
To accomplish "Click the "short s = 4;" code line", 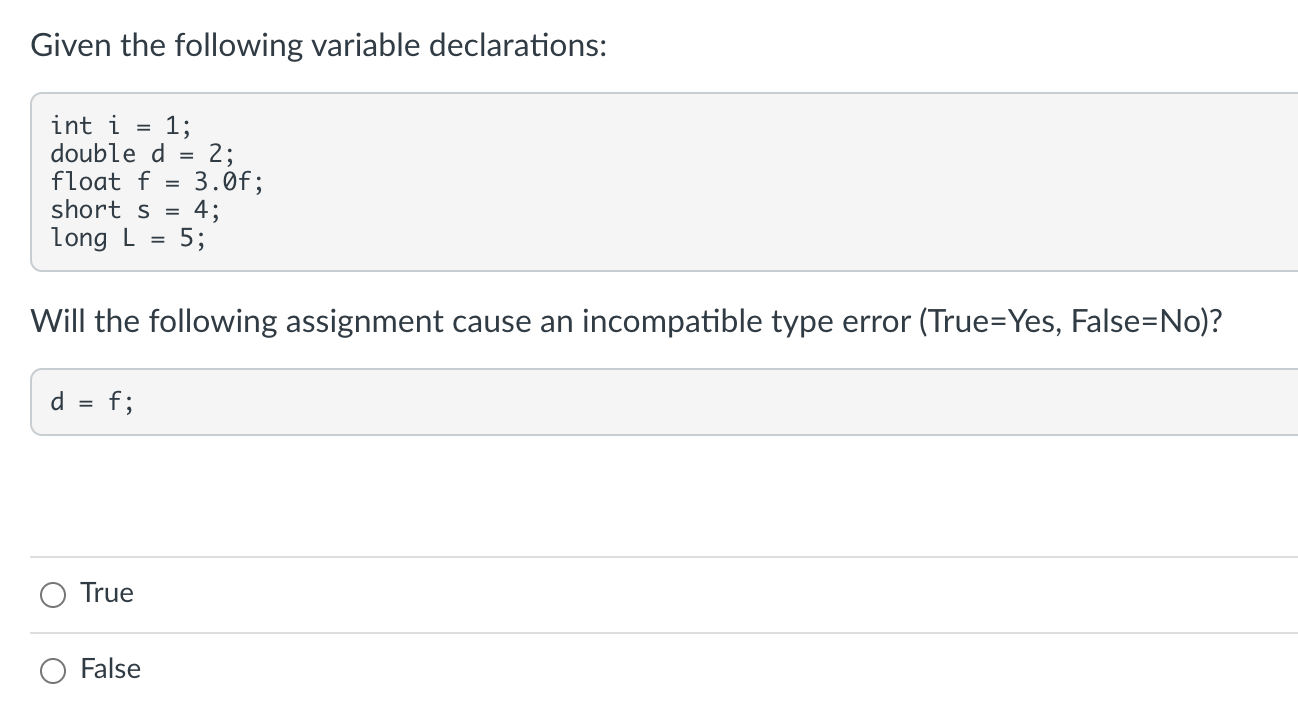I will click(136, 210).
